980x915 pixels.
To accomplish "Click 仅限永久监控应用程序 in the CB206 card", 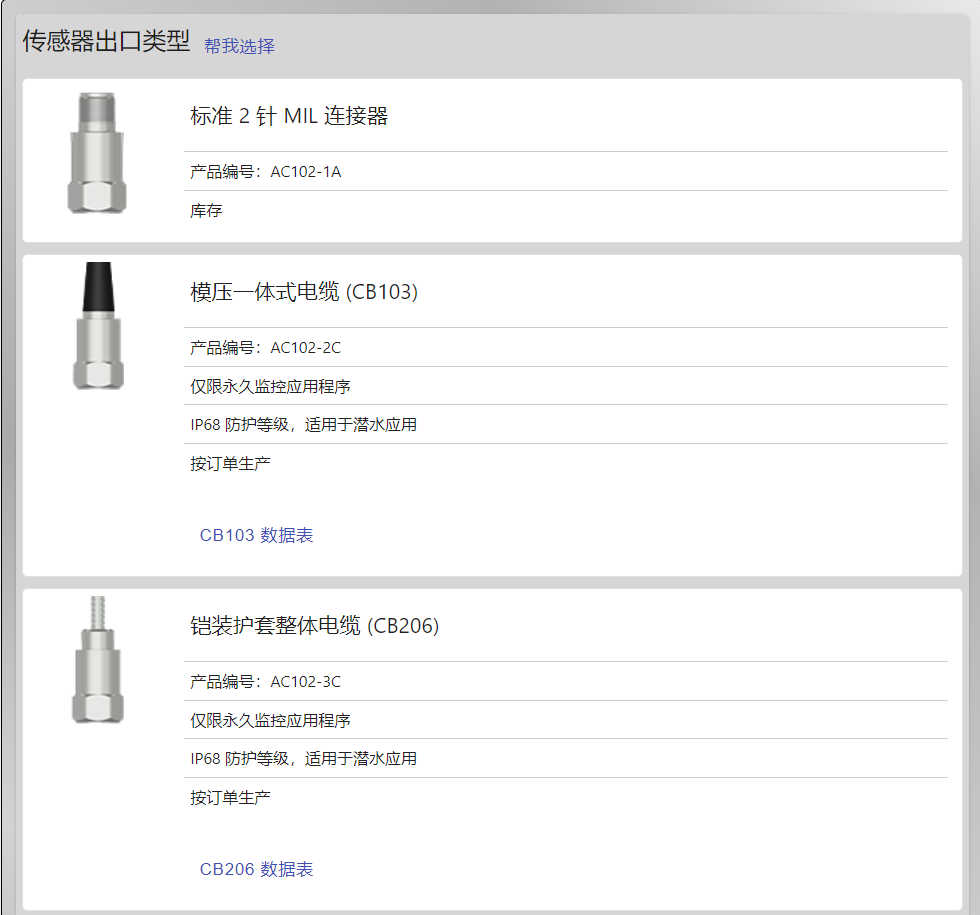I will click(270, 721).
